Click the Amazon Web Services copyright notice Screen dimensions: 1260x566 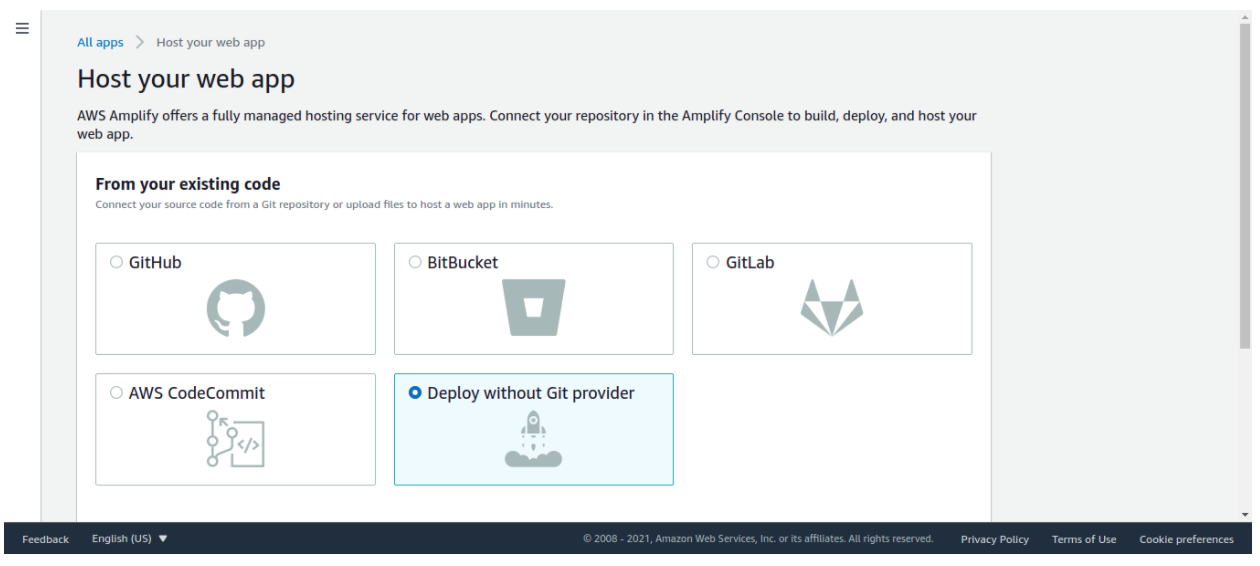(x=758, y=539)
